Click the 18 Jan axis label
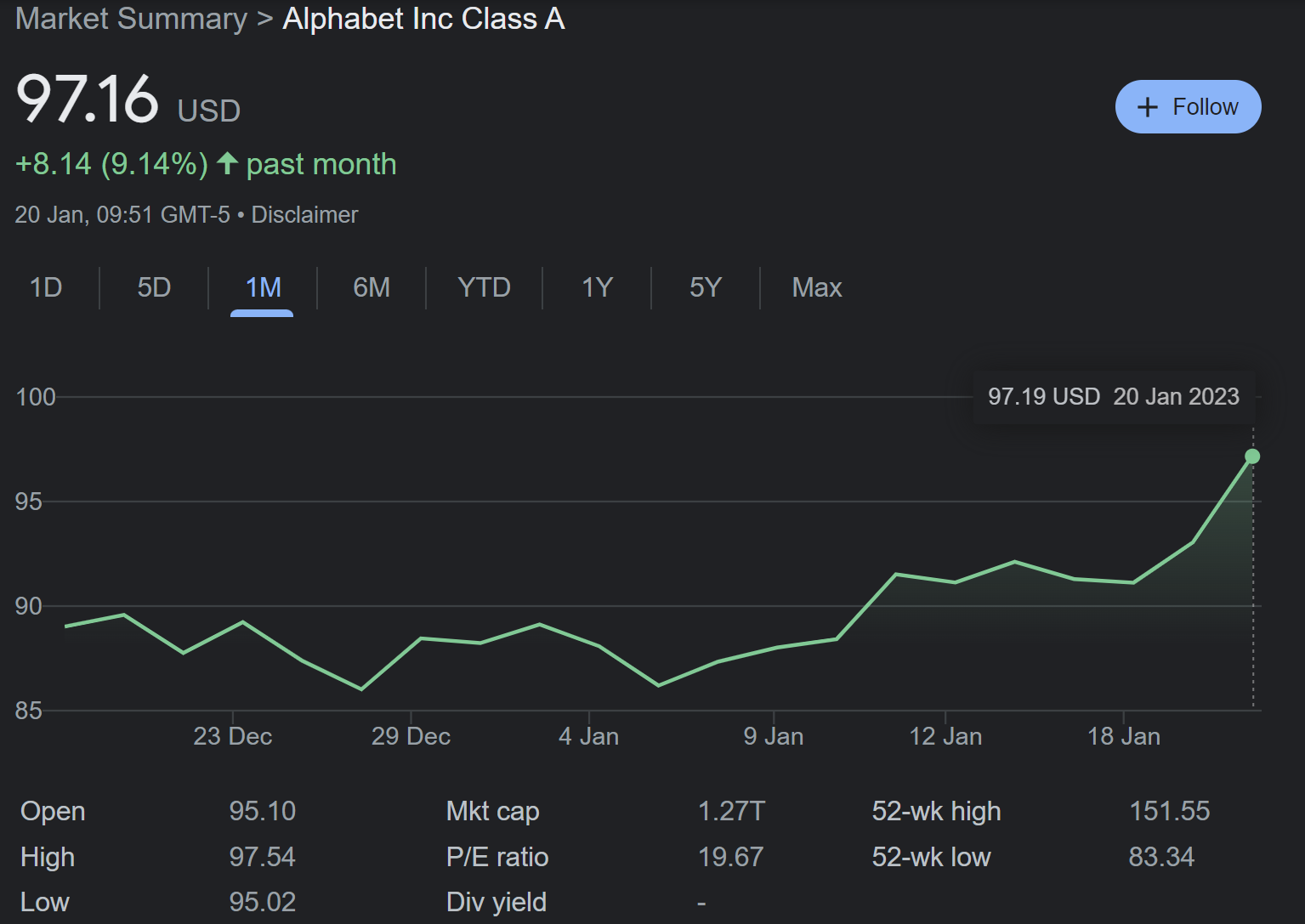The width and height of the screenshot is (1305, 924). tap(1124, 736)
